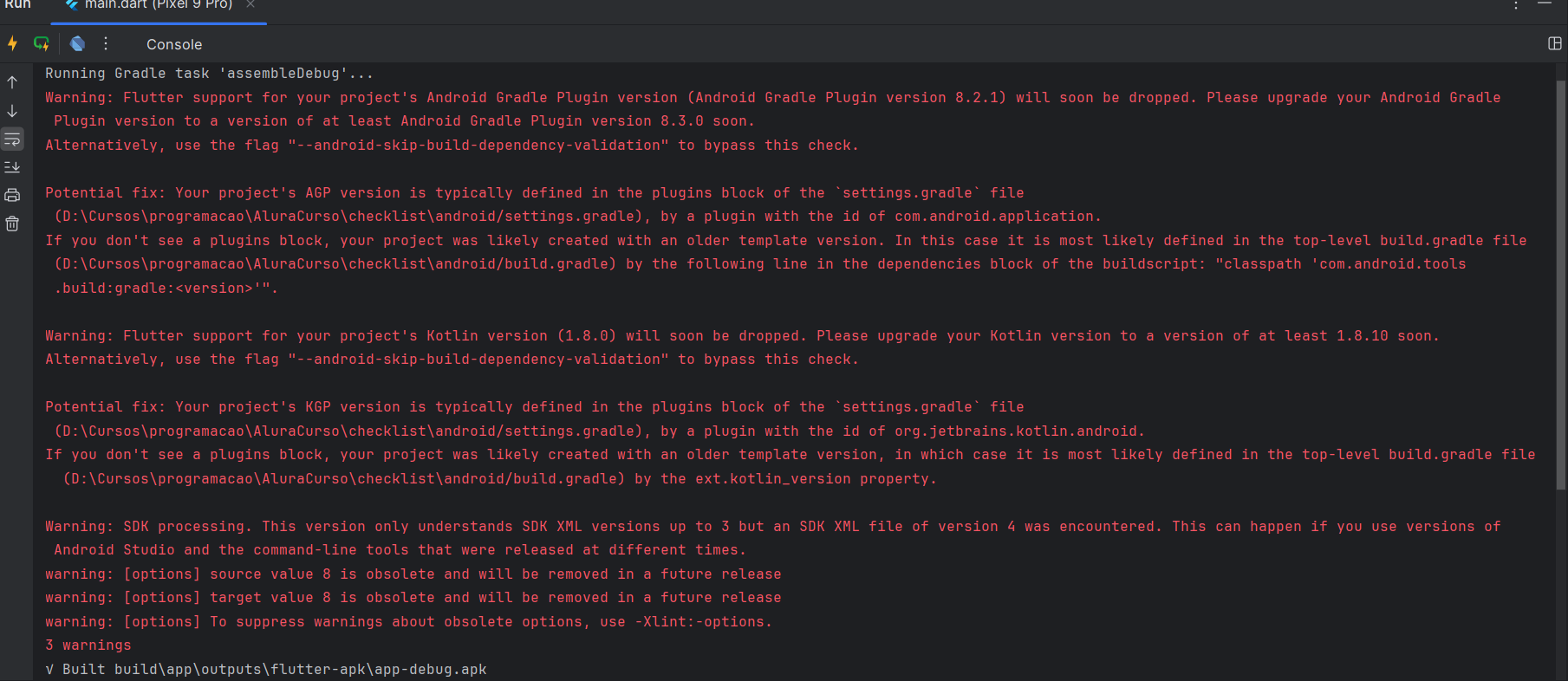1568x681 pixels.
Task: Toggle soft-wrap for console output
Action: click(x=12, y=139)
